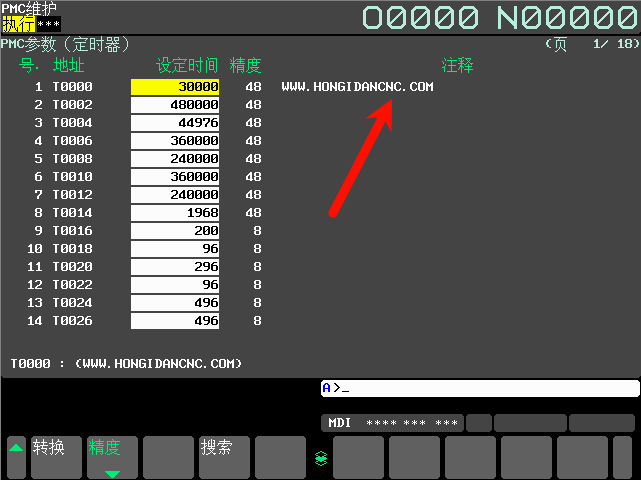Click the T0002 set time value 480000
The width and height of the screenshot is (641, 480).
(x=175, y=105)
